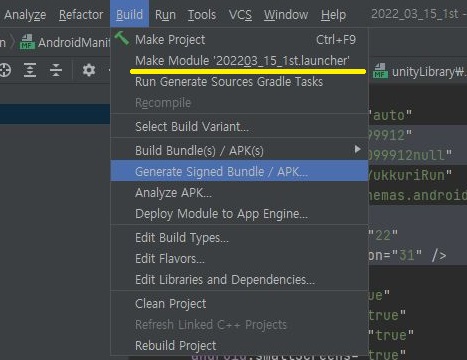The height and width of the screenshot is (360, 467).
Task: Click the Expand All toolbar icon
Action: (30, 70)
